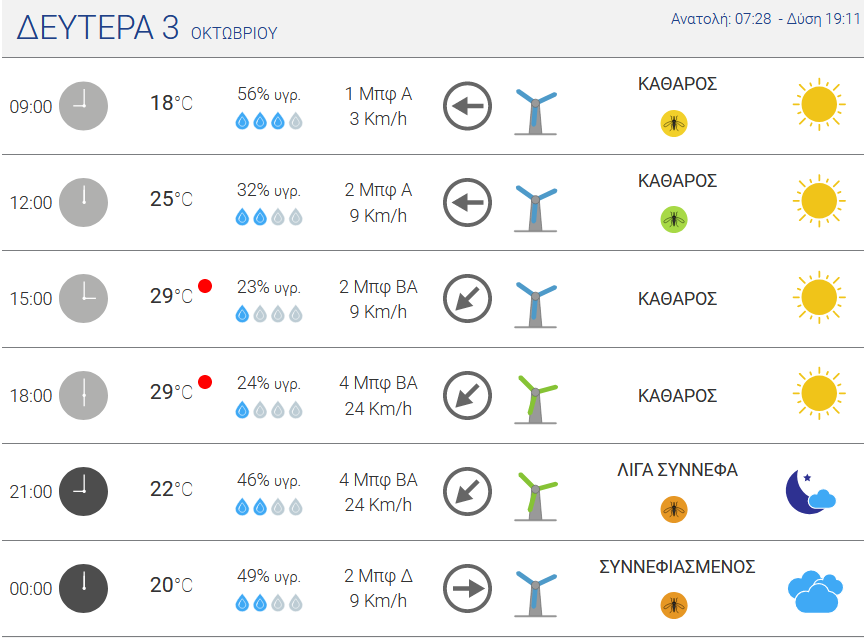
Task: Click the humidity droplets under 56% υγρ.
Action: tap(269, 121)
